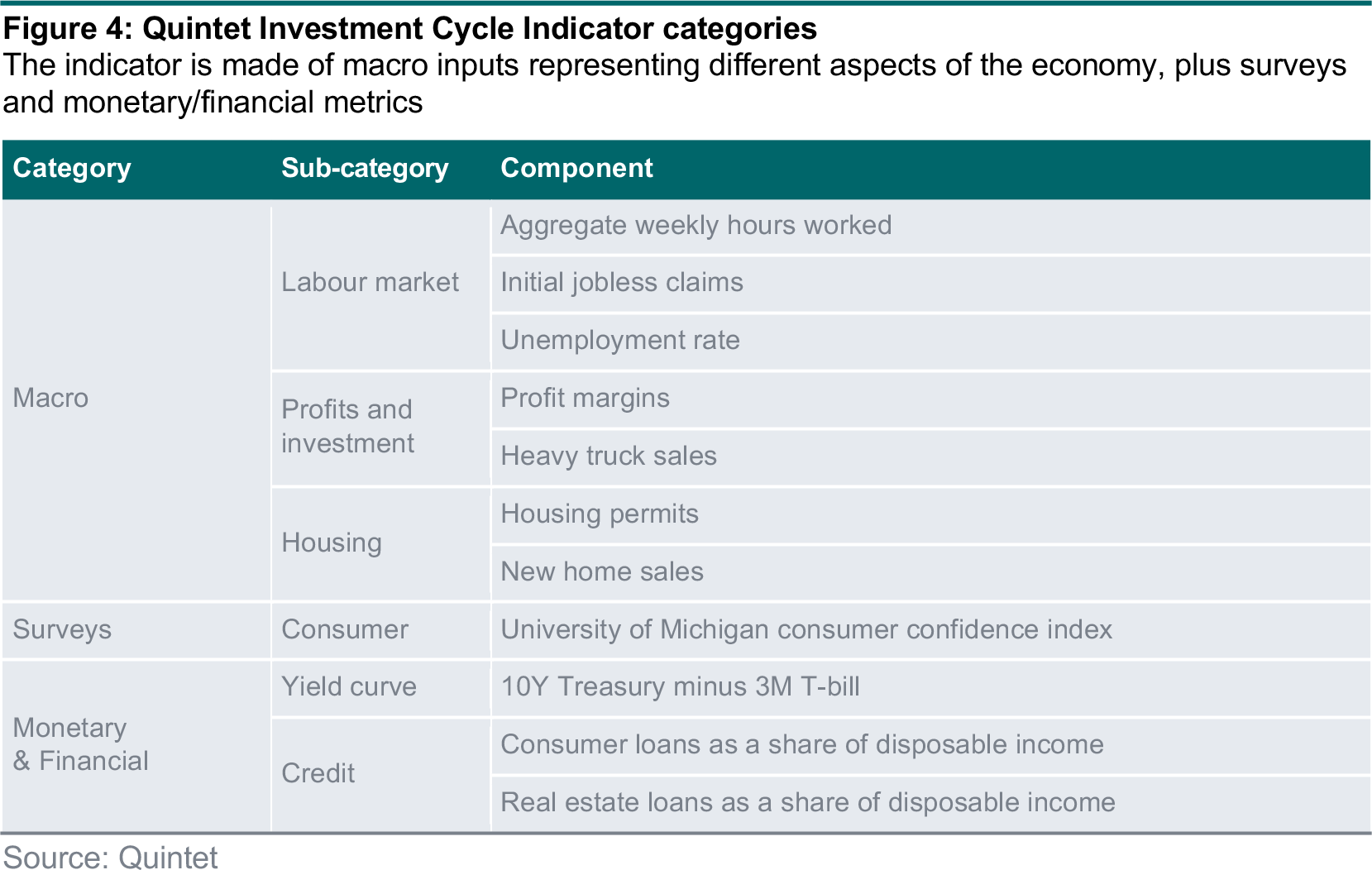Click the Category column header
Viewport: 1372px width, 870px height.
point(72,168)
